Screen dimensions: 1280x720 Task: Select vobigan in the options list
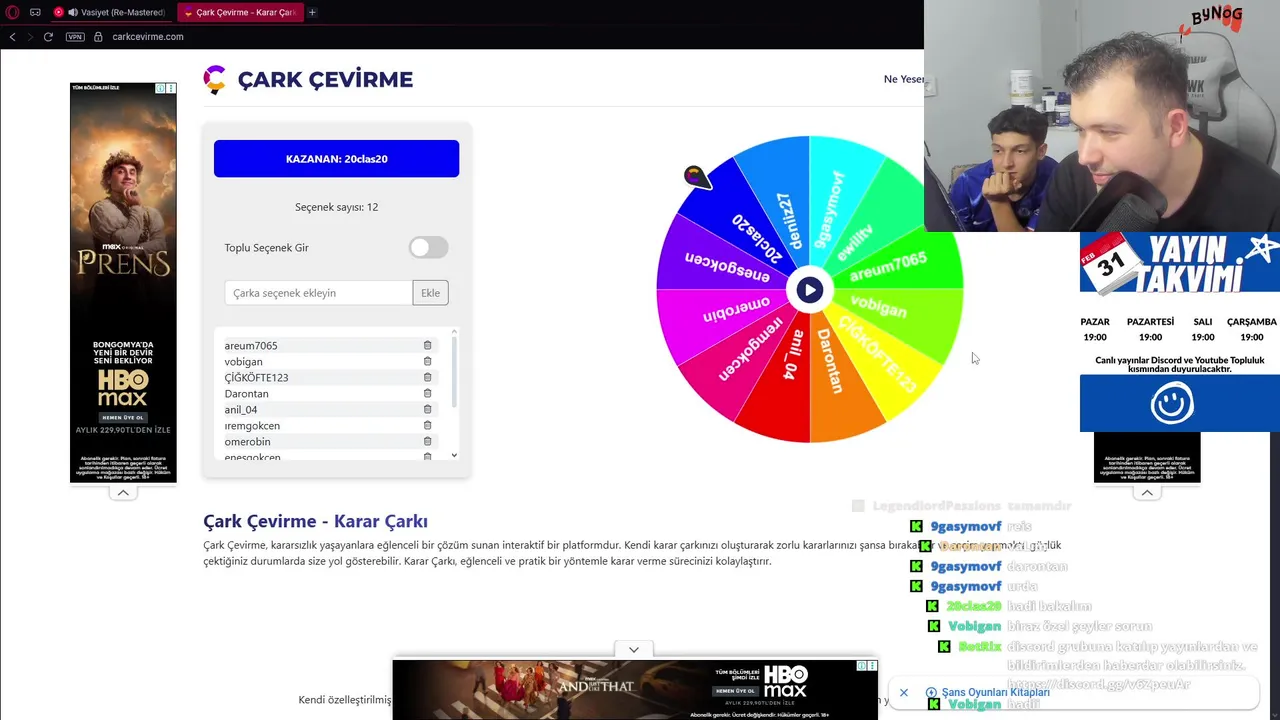pyautogui.click(x=244, y=362)
